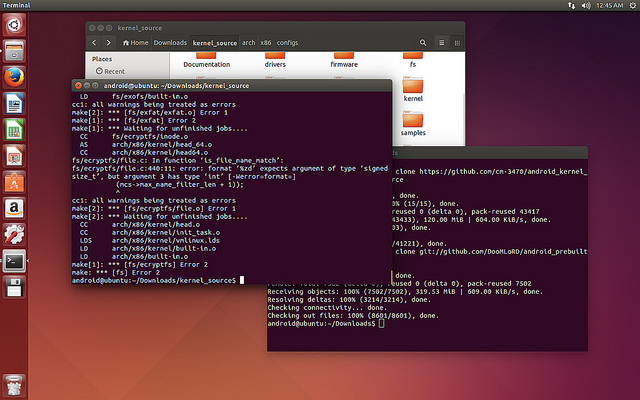Screen dimensions: 640x400
Task: Open the sound volume indicator menu
Action: click(x=584, y=5)
